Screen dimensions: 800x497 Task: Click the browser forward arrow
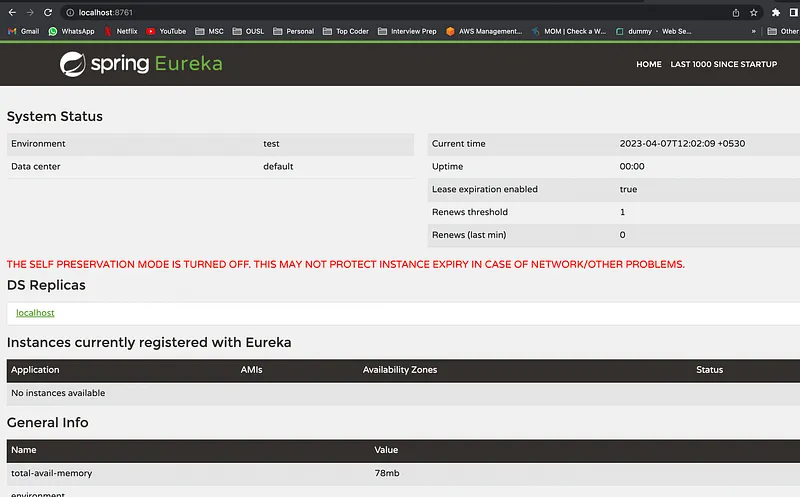(30, 12)
